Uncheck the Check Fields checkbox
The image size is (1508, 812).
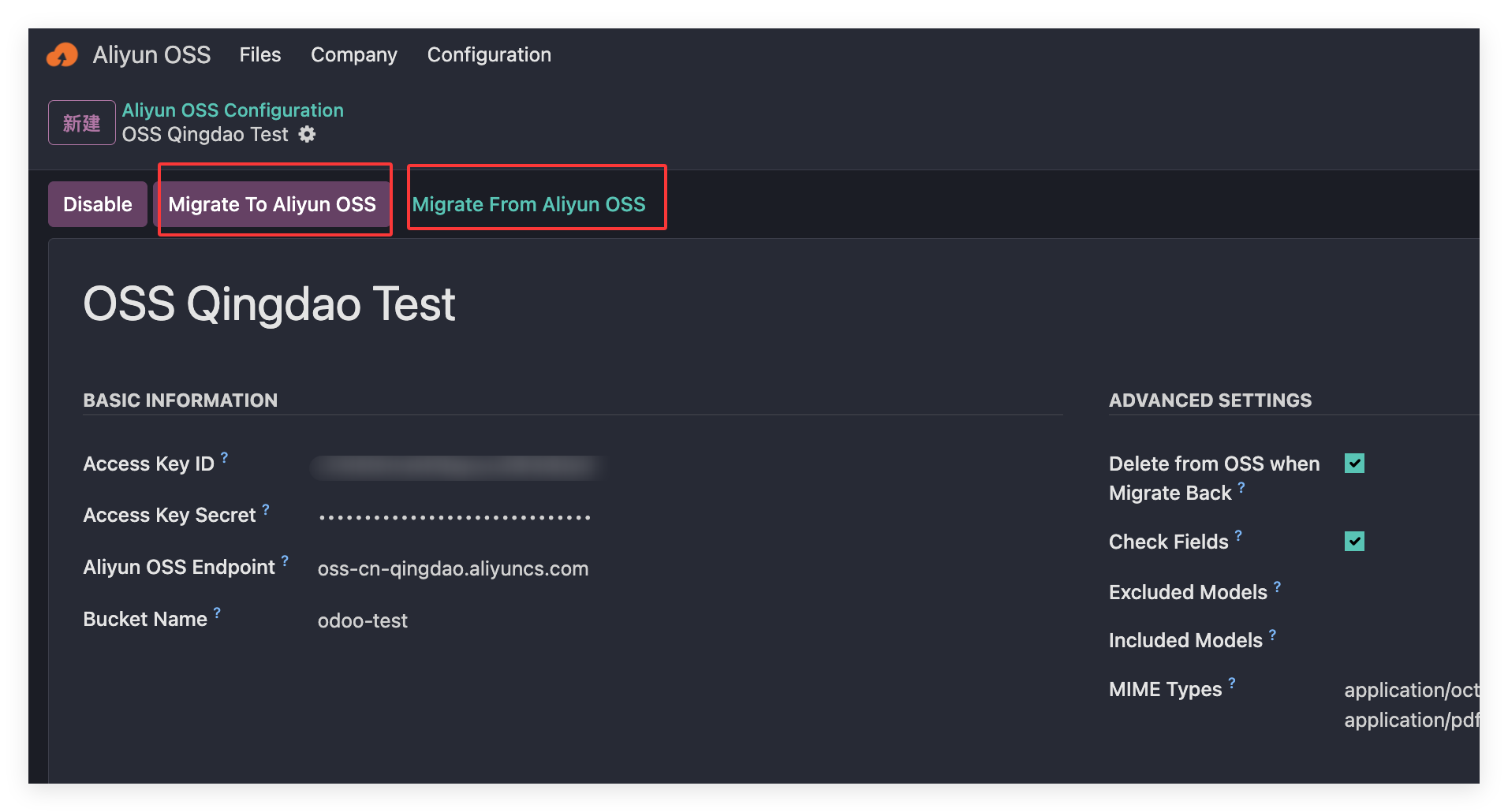(1354, 542)
